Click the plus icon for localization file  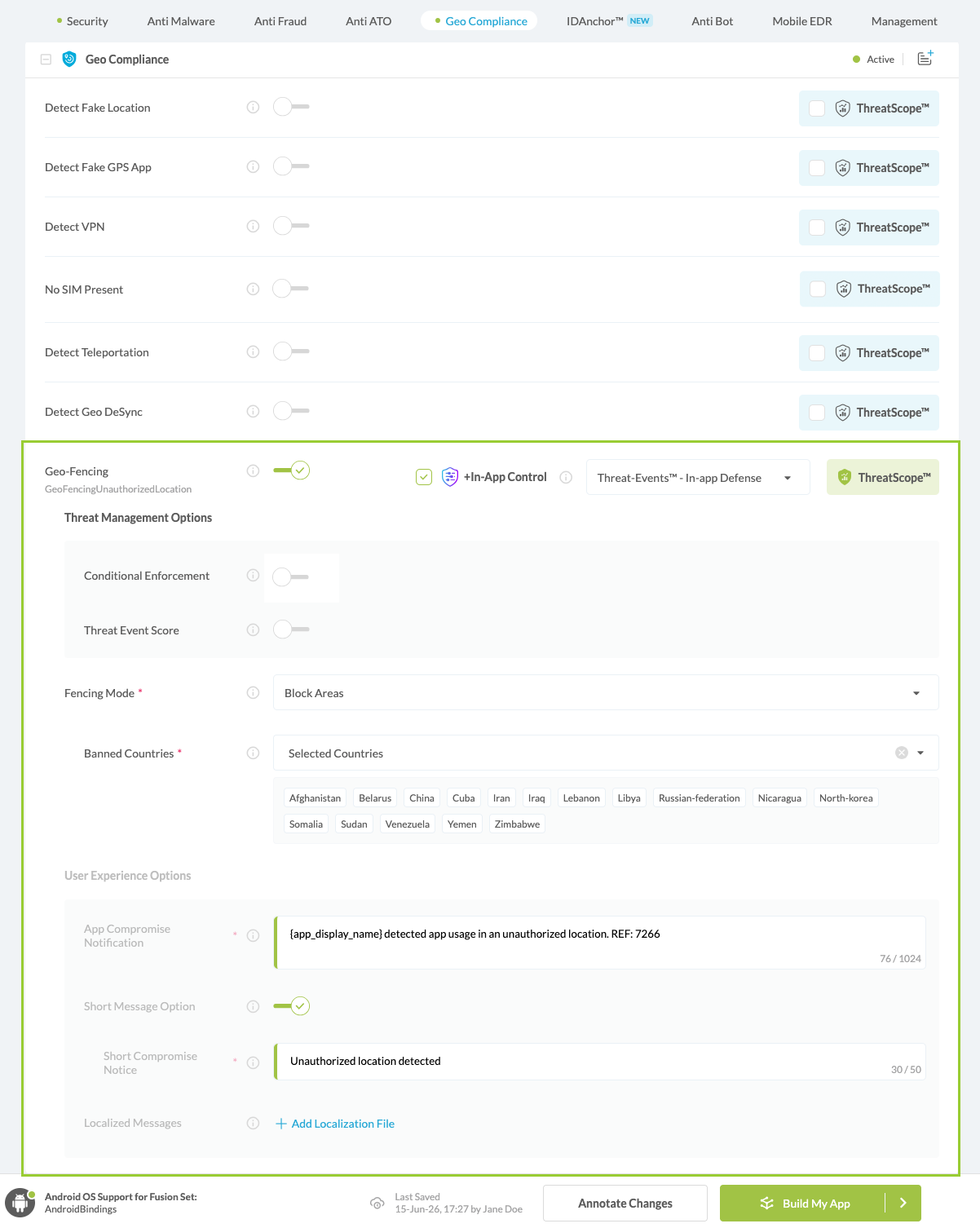(281, 1124)
